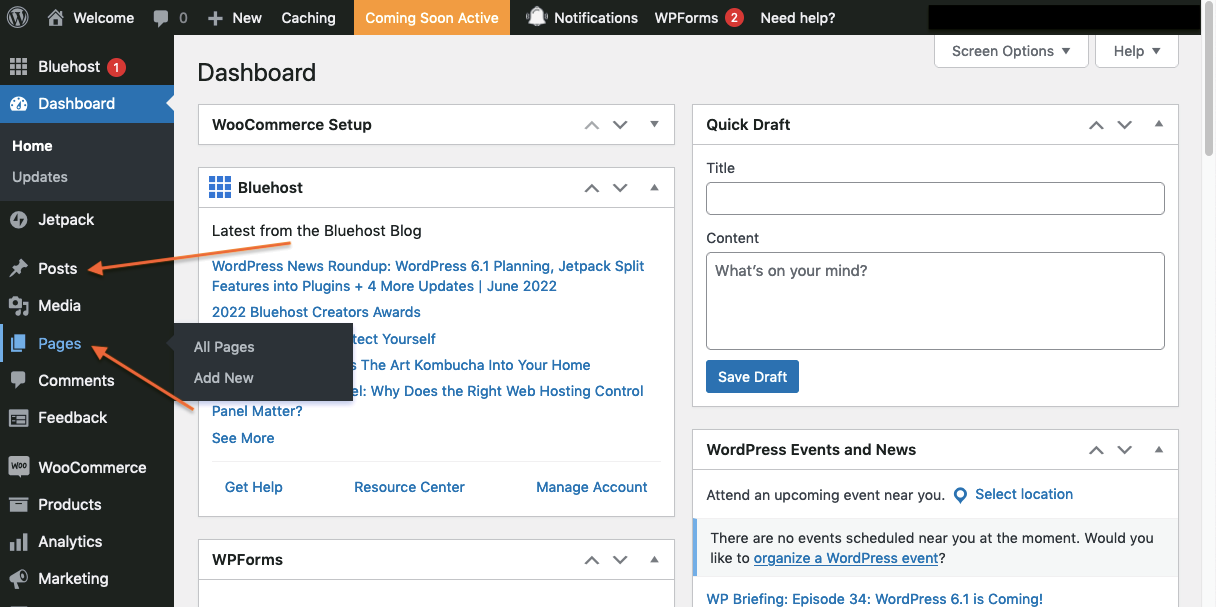The image size is (1216, 607).
Task: Click the Products box icon
Action: tap(18, 505)
